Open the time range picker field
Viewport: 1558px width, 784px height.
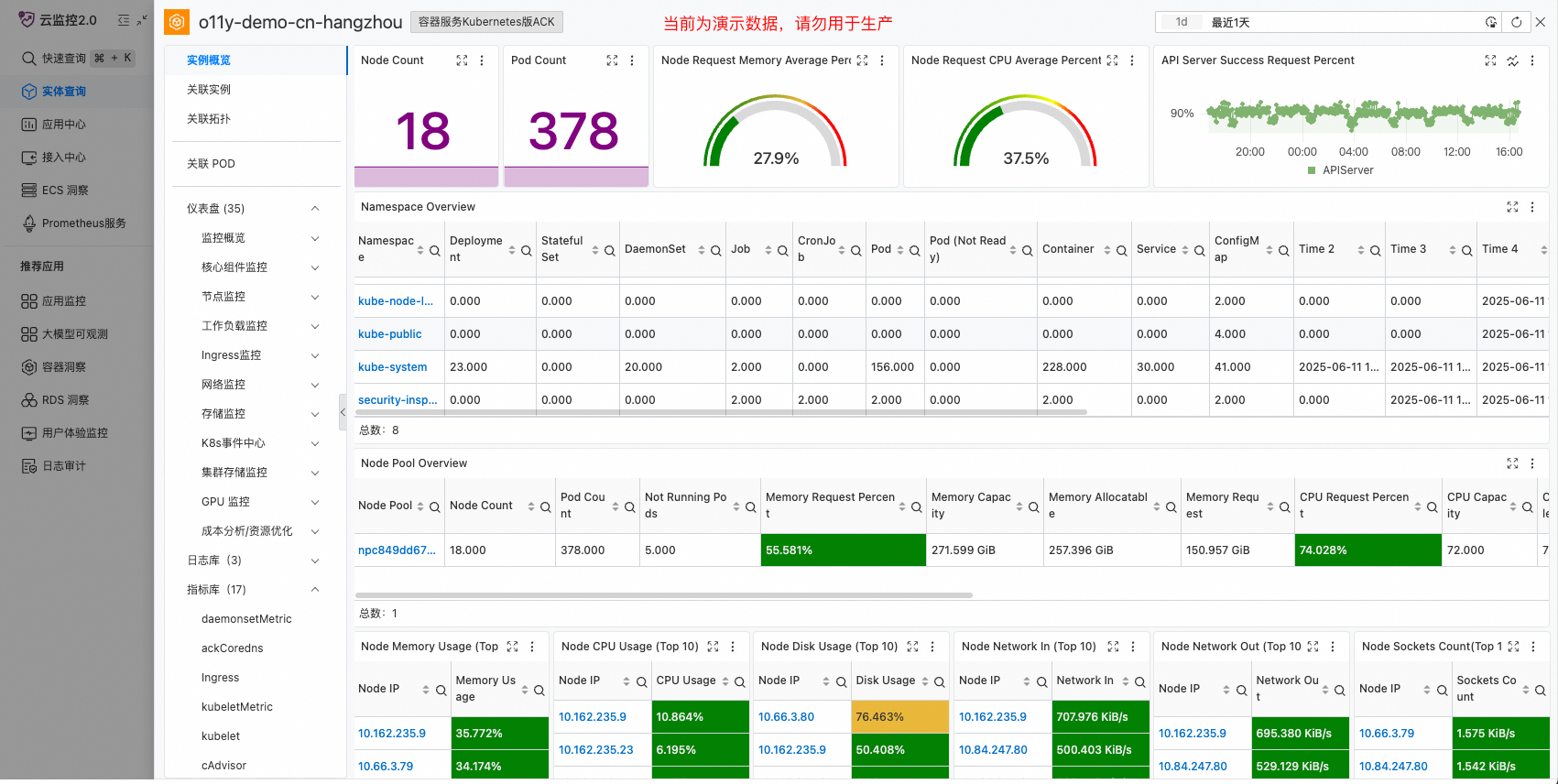[1328, 22]
